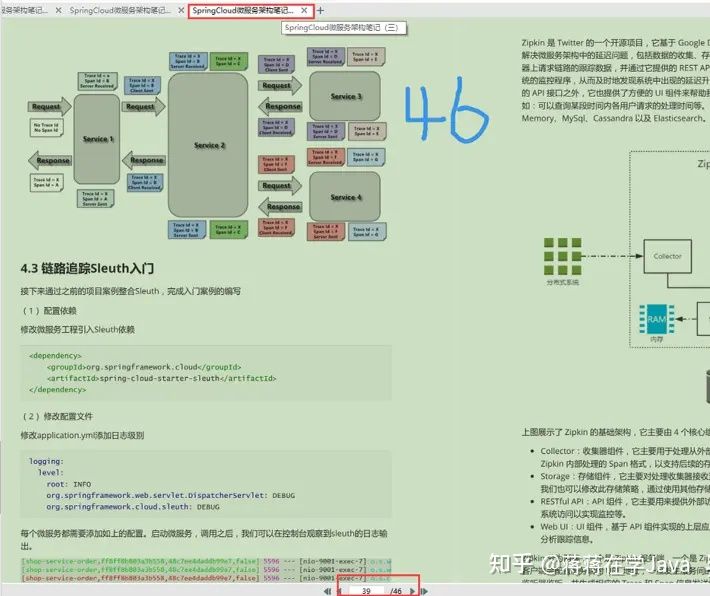
Task: Click the Service 3 box in the diagram
Action: tap(345, 96)
